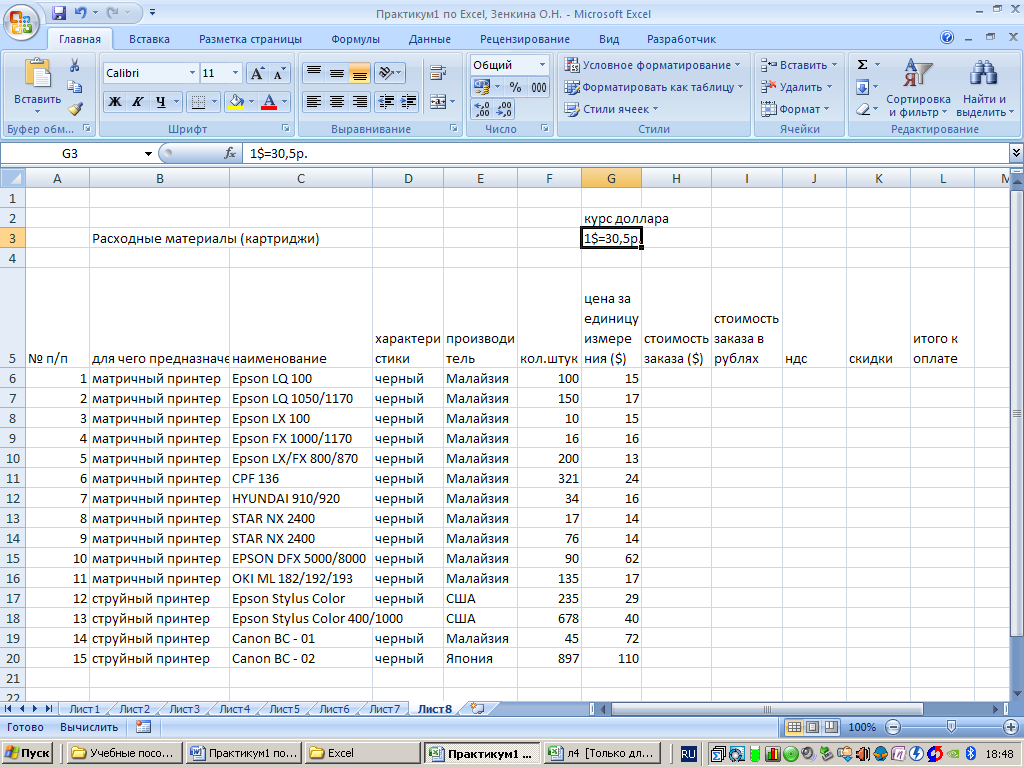This screenshot has width=1024, height=768.
Task: Toggle italic К formatting
Action: pyautogui.click(x=138, y=102)
